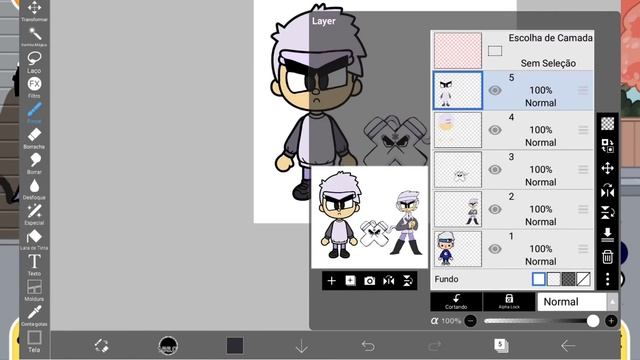Screen dimensions: 640x360
Task: Hide layer 5 with the eye icon
Action: coord(495,90)
